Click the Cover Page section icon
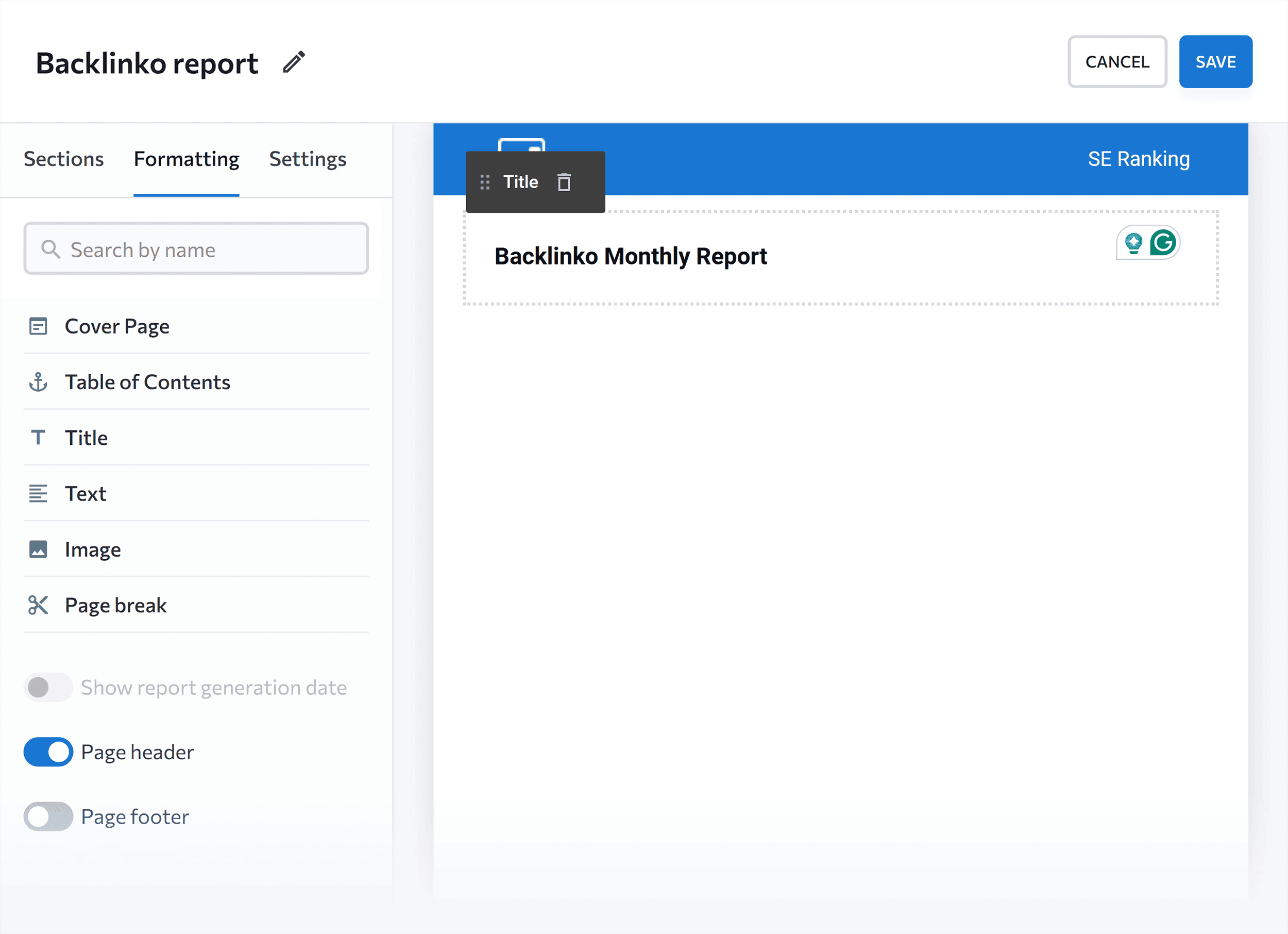1288x934 pixels. point(38,325)
